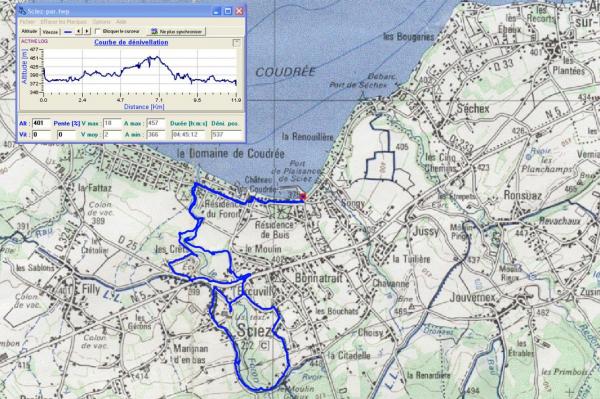
Task: Click the Ne plus synchroniser button
Action: (176, 32)
